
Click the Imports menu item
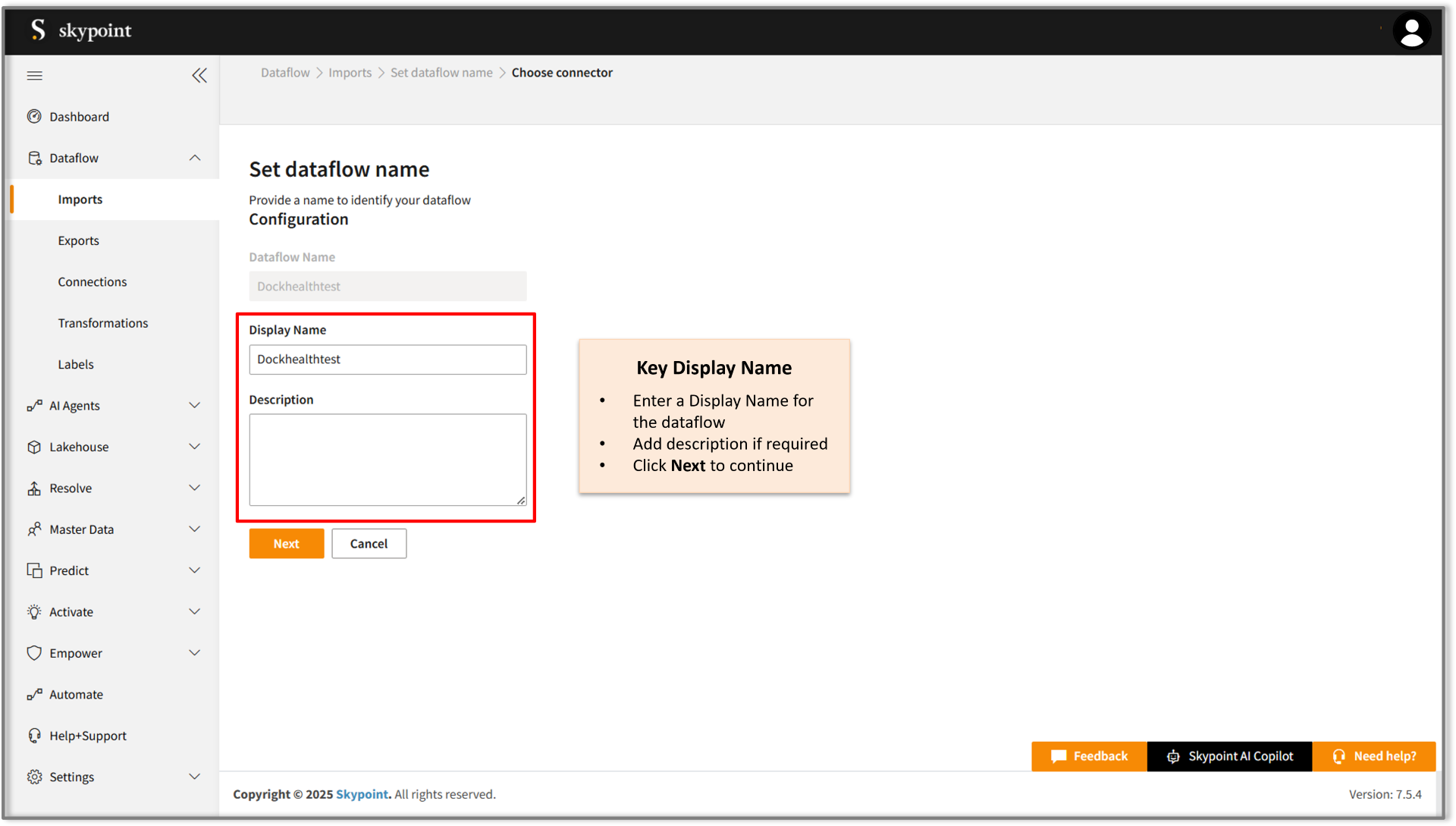click(x=81, y=199)
